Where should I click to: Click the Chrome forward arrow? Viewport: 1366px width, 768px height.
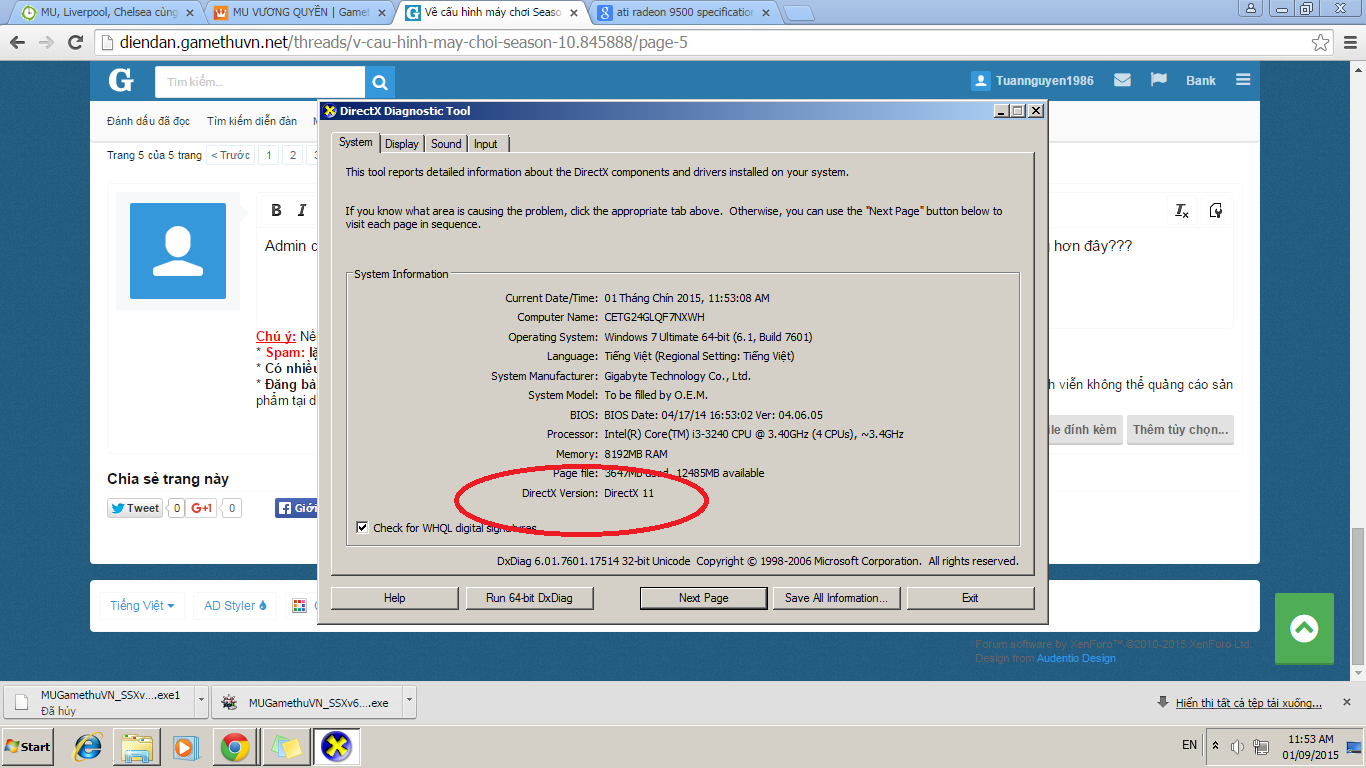[46, 43]
